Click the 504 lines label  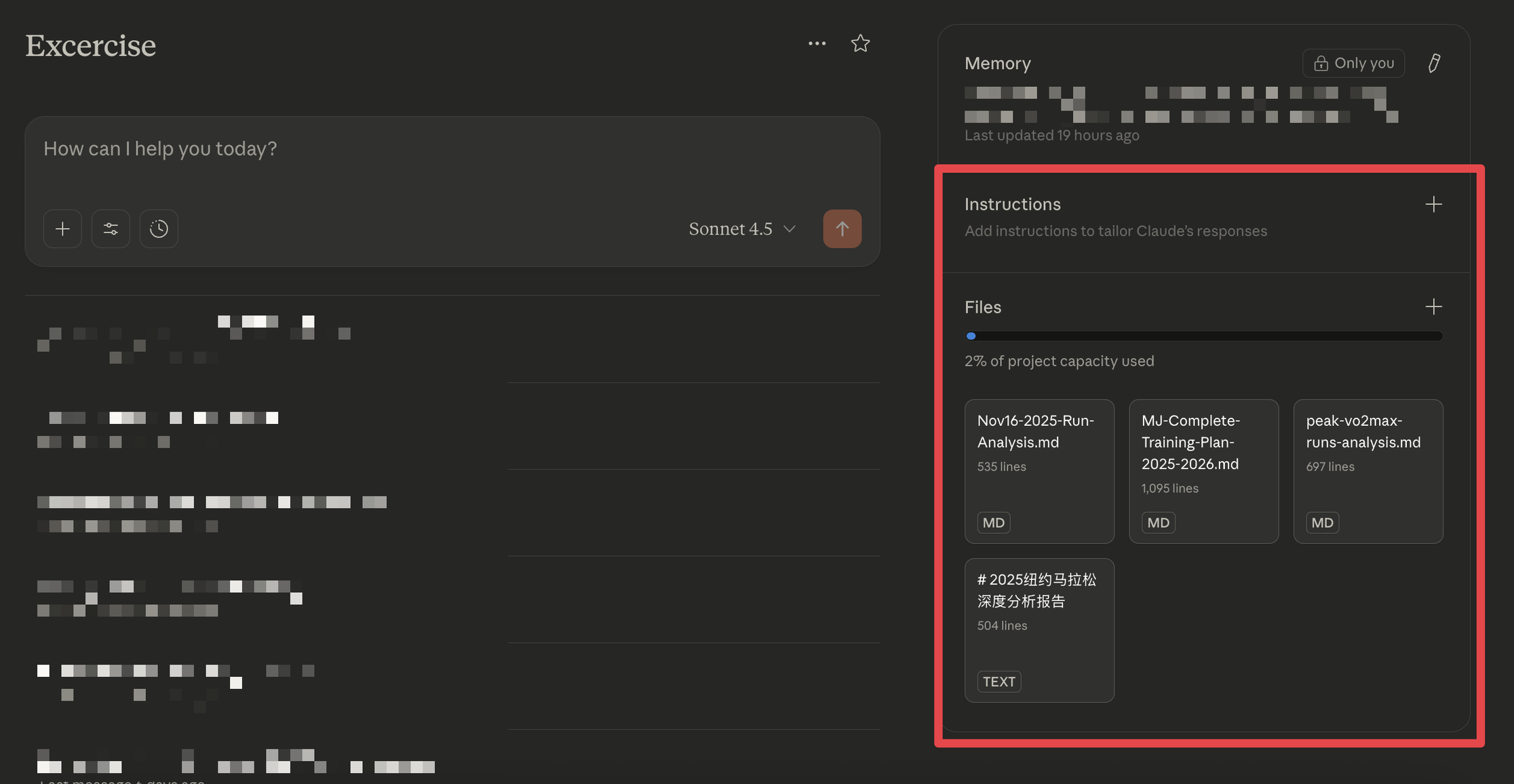pos(1002,625)
